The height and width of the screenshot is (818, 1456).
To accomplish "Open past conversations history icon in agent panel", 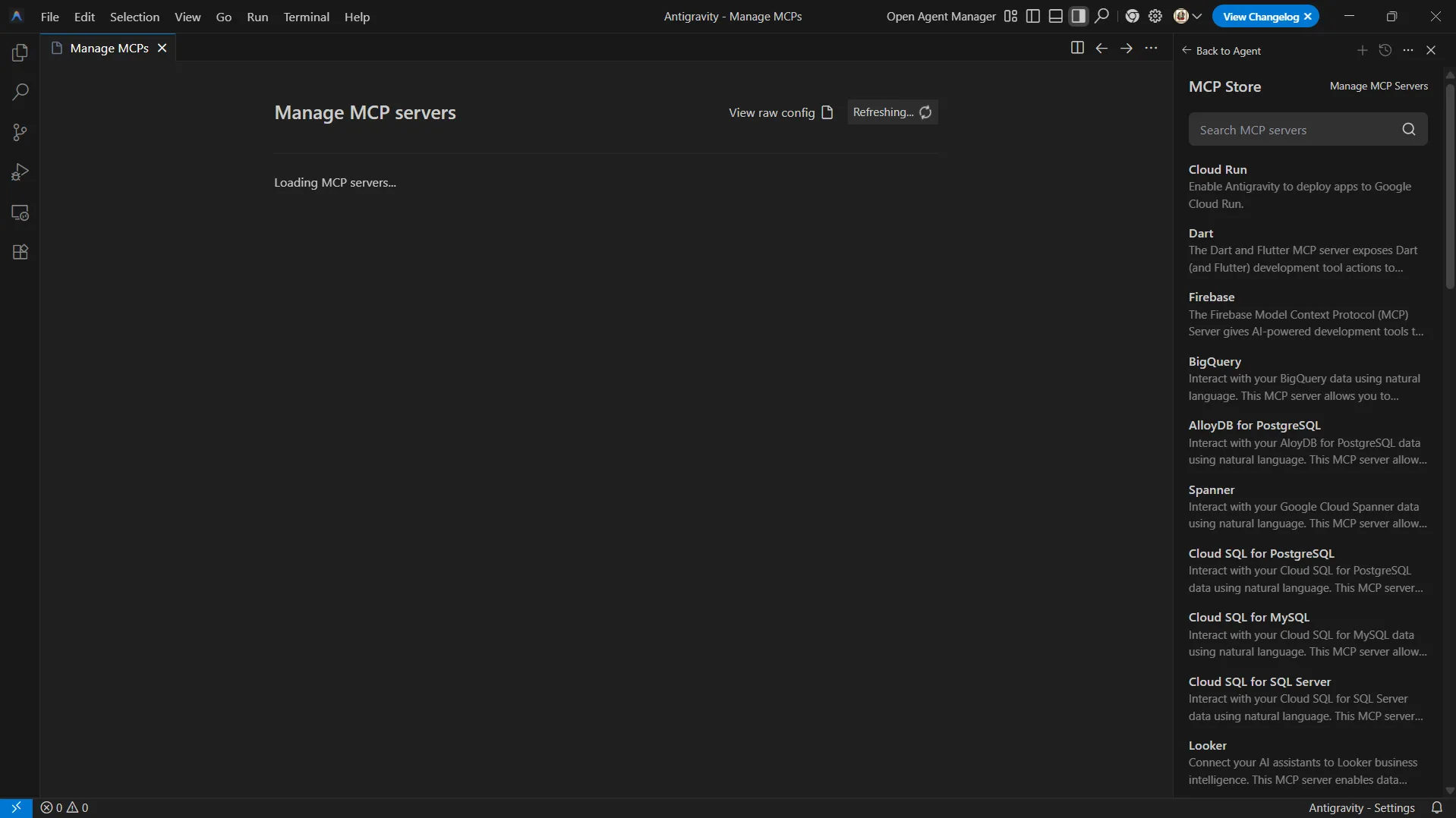I will (1385, 50).
